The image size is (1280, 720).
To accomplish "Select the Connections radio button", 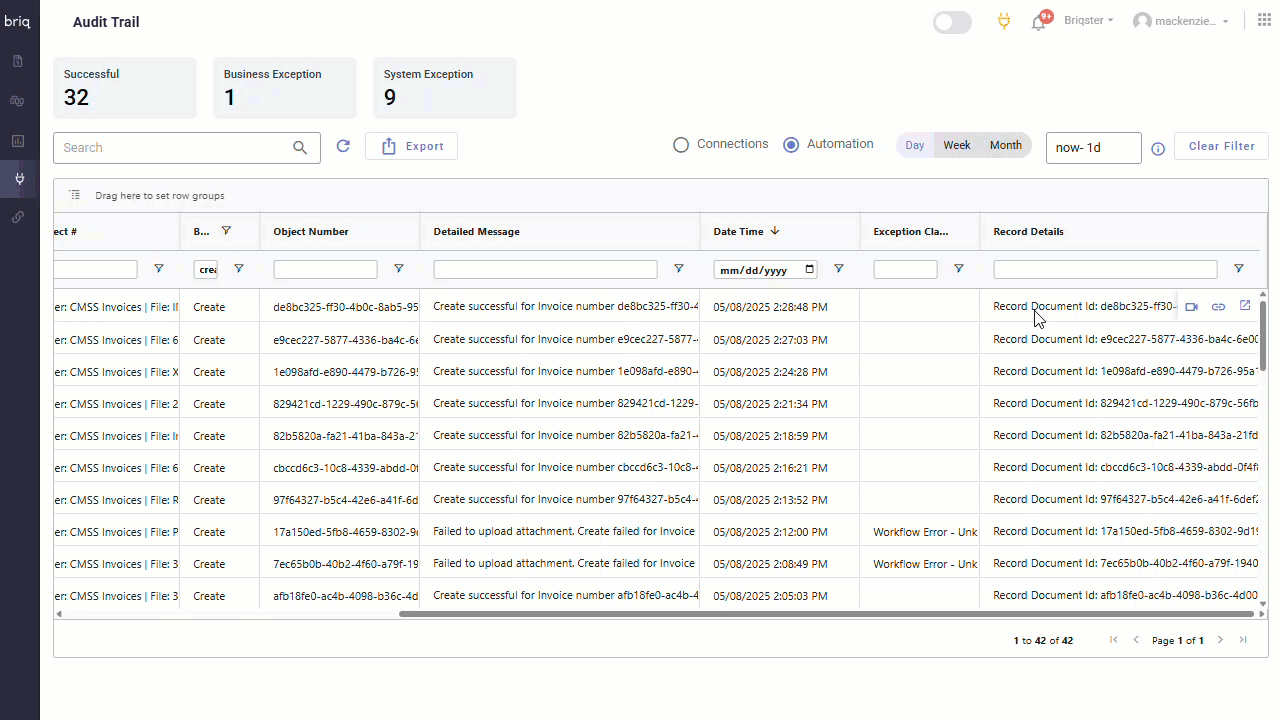I will 681,145.
